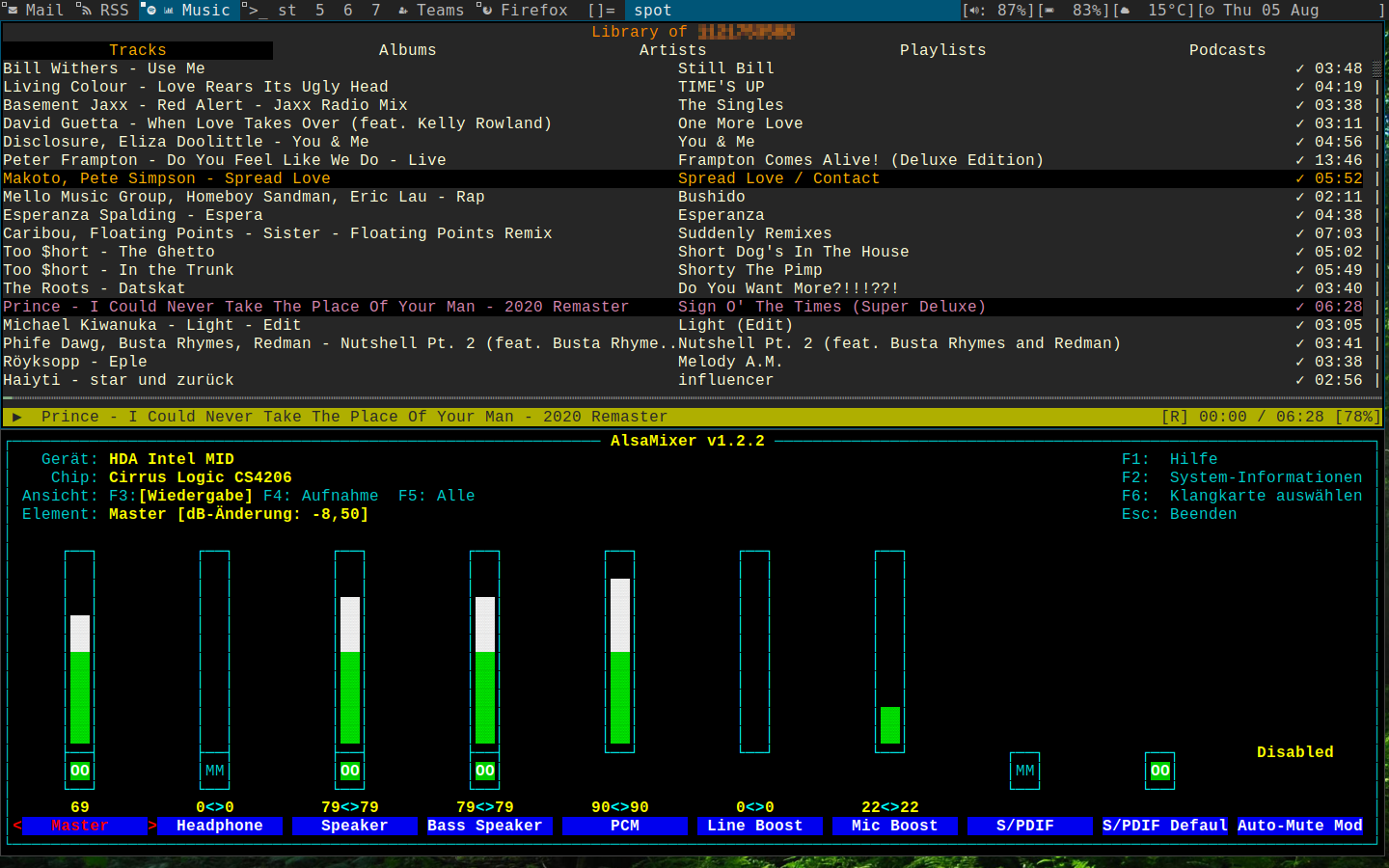Switch to the Albums tab

click(x=407, y=50)
